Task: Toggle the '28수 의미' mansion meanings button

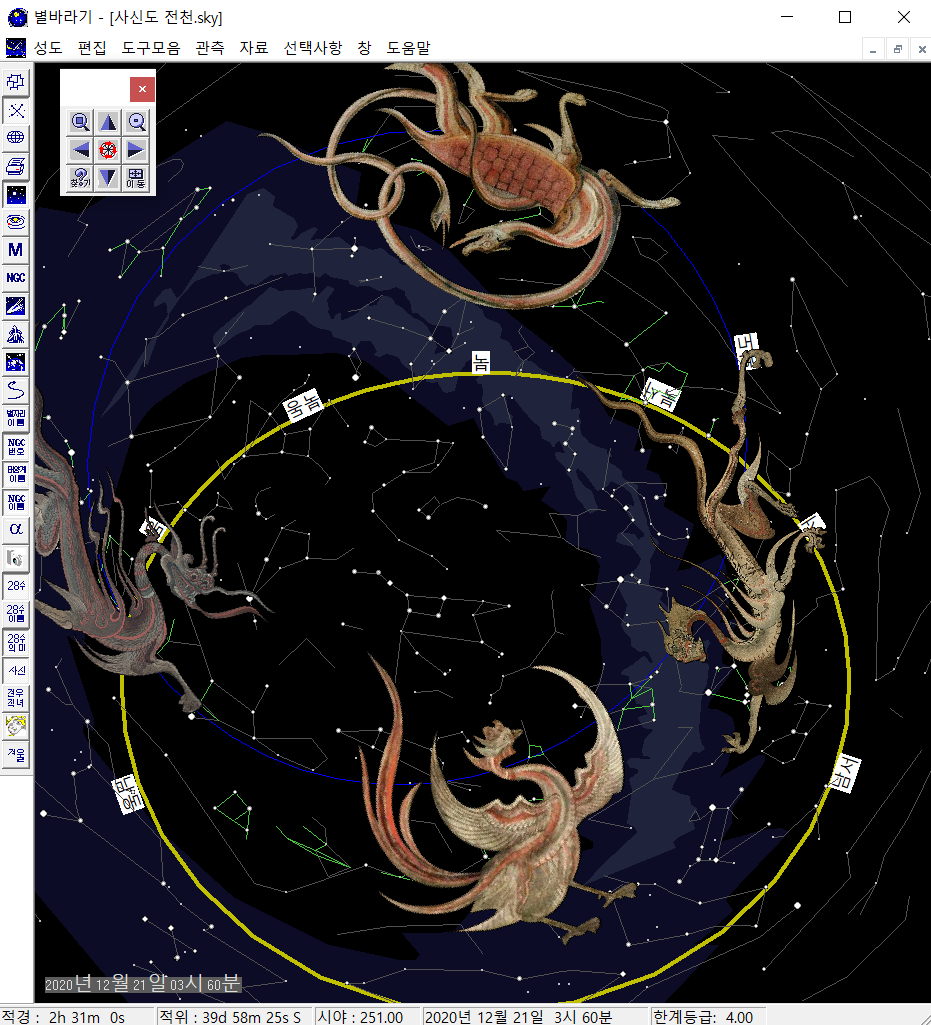Action: 16,641
